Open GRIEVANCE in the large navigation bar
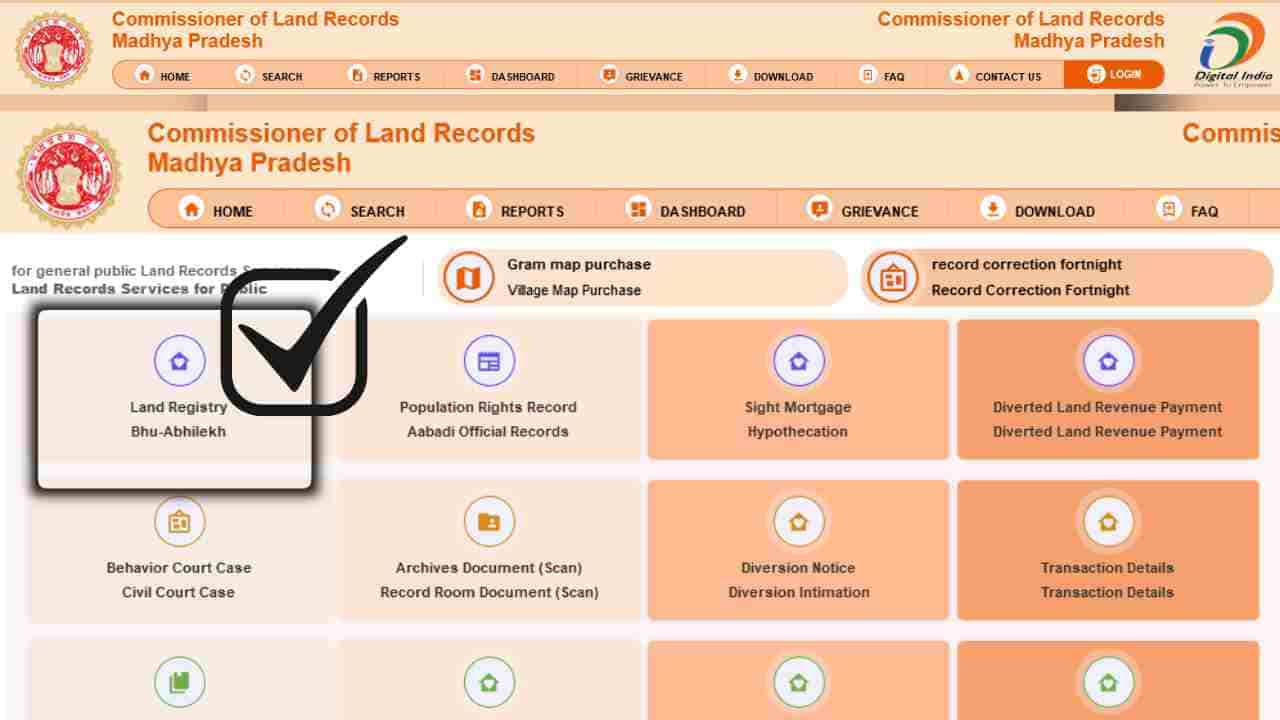This screenshot has height=720, width=1280. 864,211
